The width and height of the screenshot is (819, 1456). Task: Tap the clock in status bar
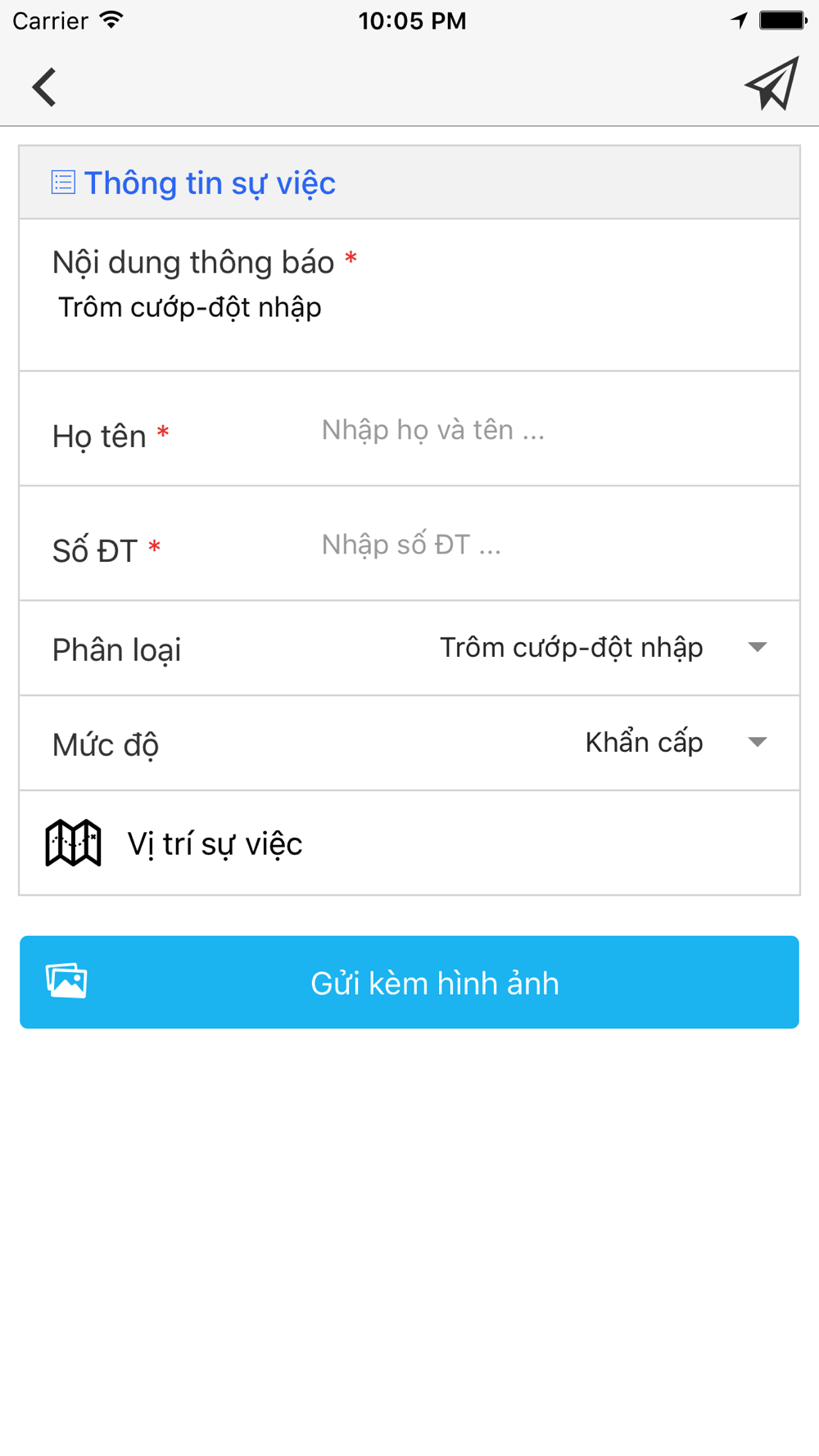(x=412, y=20)
